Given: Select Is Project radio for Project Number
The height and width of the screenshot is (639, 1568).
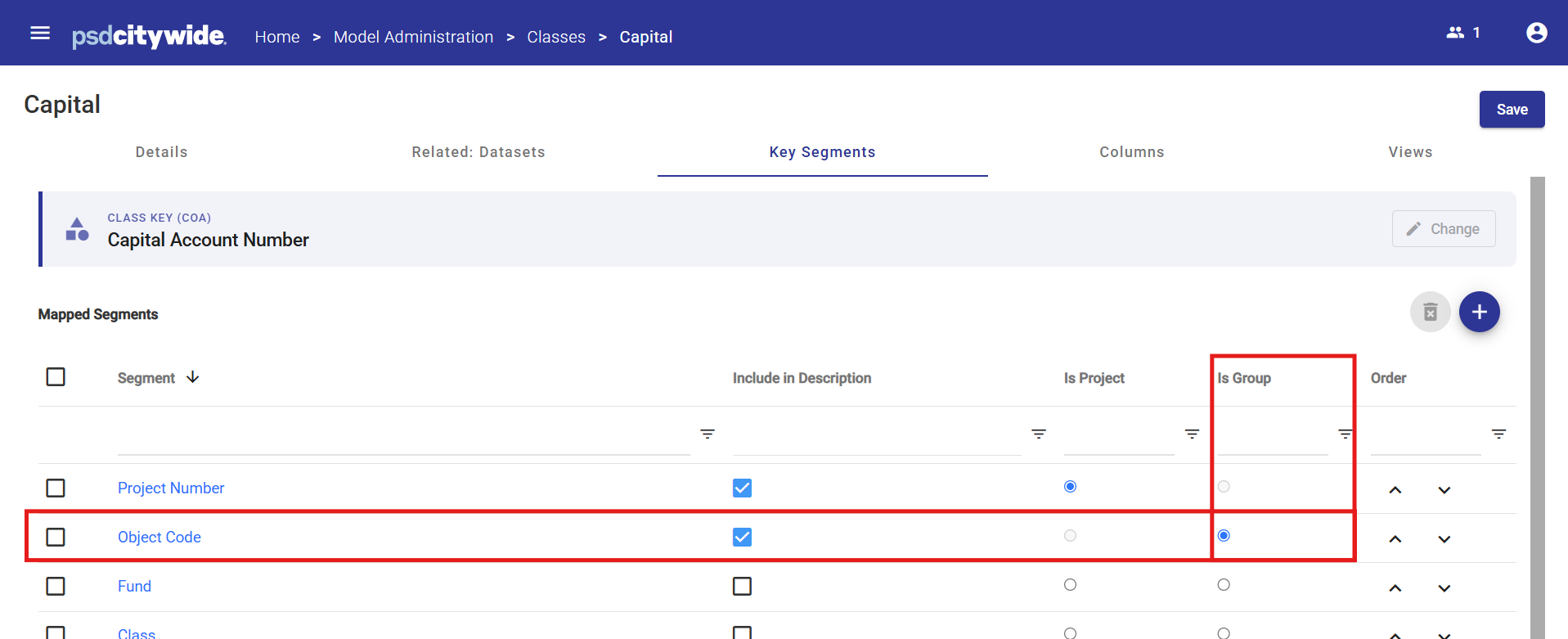Looking at the screenshot, I should 1070,486.
